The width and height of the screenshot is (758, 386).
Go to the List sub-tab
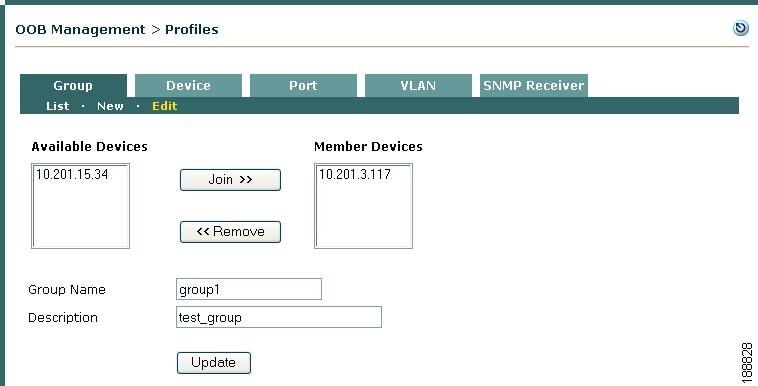pyautogui.click(x=58, y=106)
